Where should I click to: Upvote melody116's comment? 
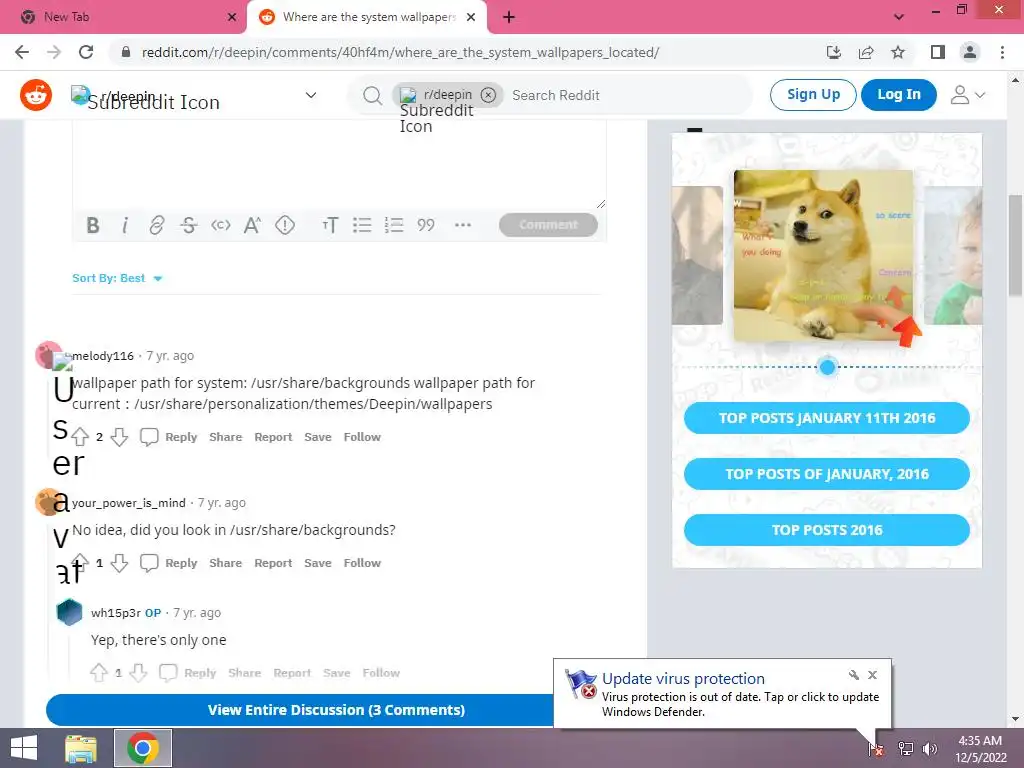80,437
